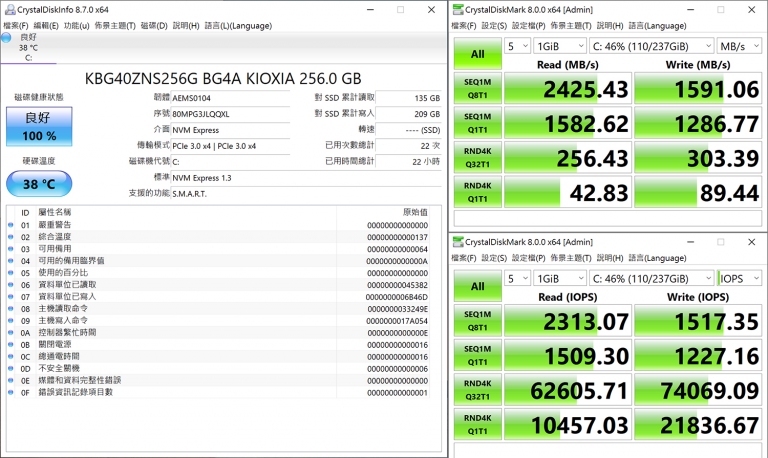
Task: Click the status dot for attribute 0F
Action: (x=11, y=392)
